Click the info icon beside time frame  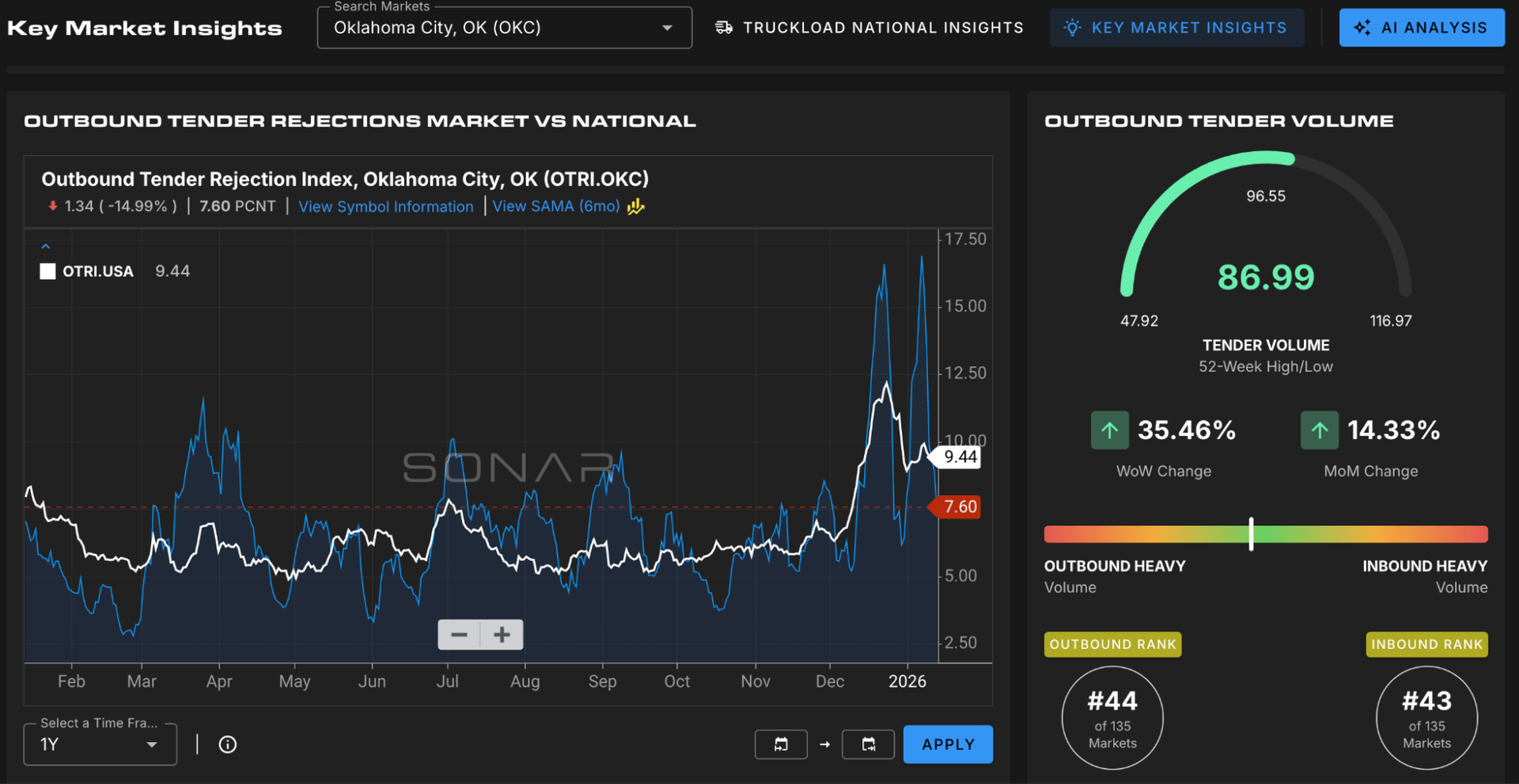point(227,744)
